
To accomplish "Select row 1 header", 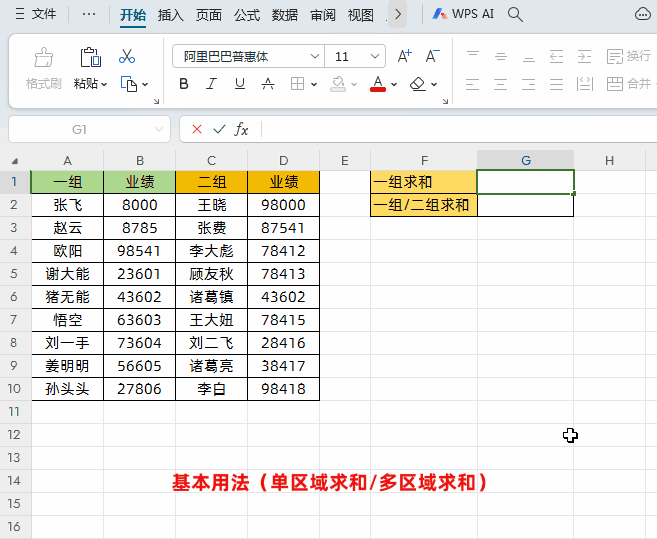I will click(x=15, y=181).
